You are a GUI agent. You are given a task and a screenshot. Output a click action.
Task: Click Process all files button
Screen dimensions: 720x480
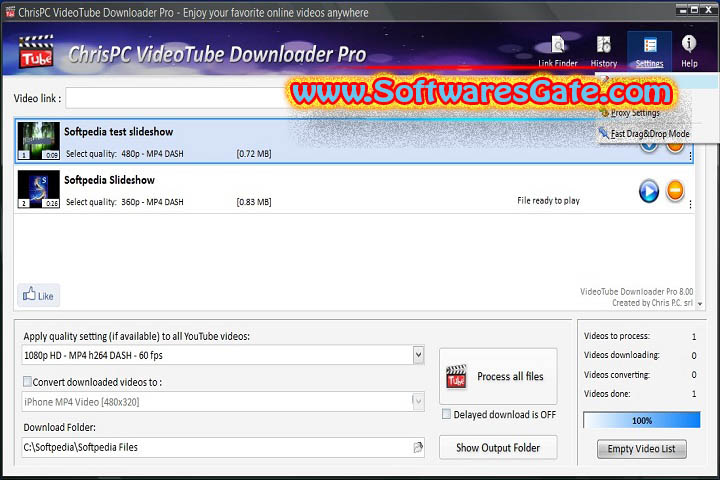pos(498,376)
